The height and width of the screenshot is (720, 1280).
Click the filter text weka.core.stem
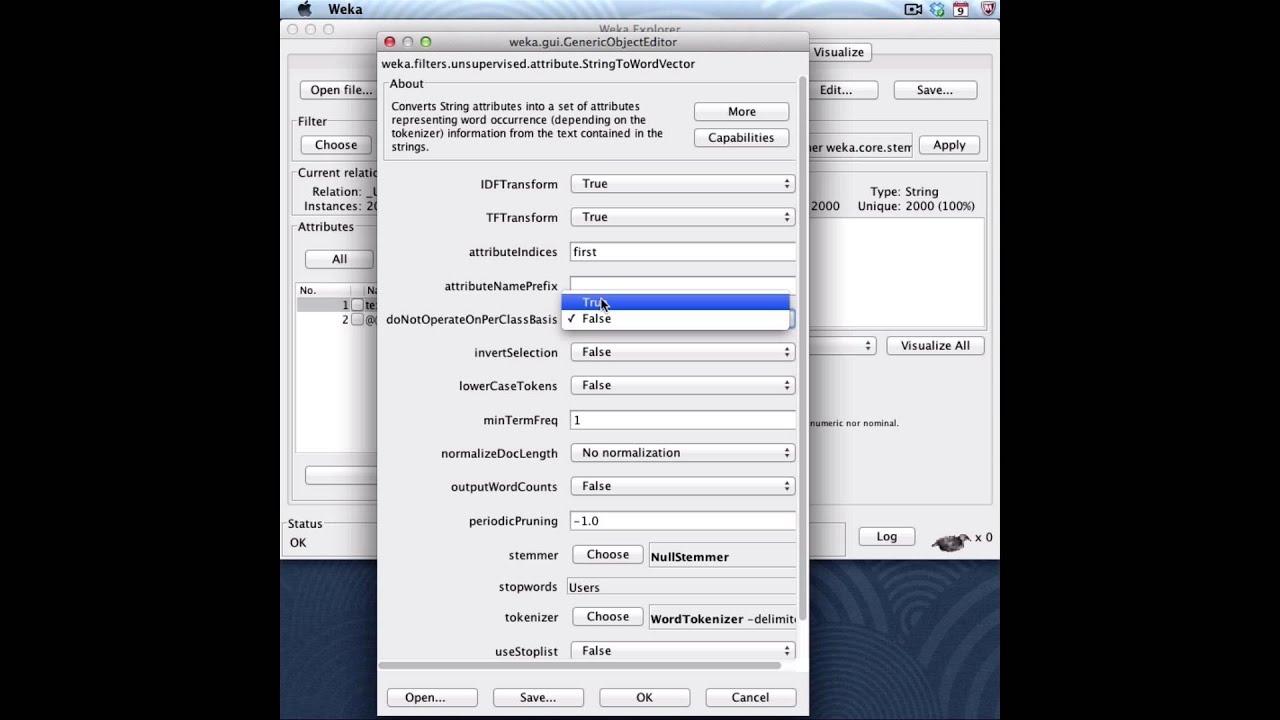tap(860, 147)
